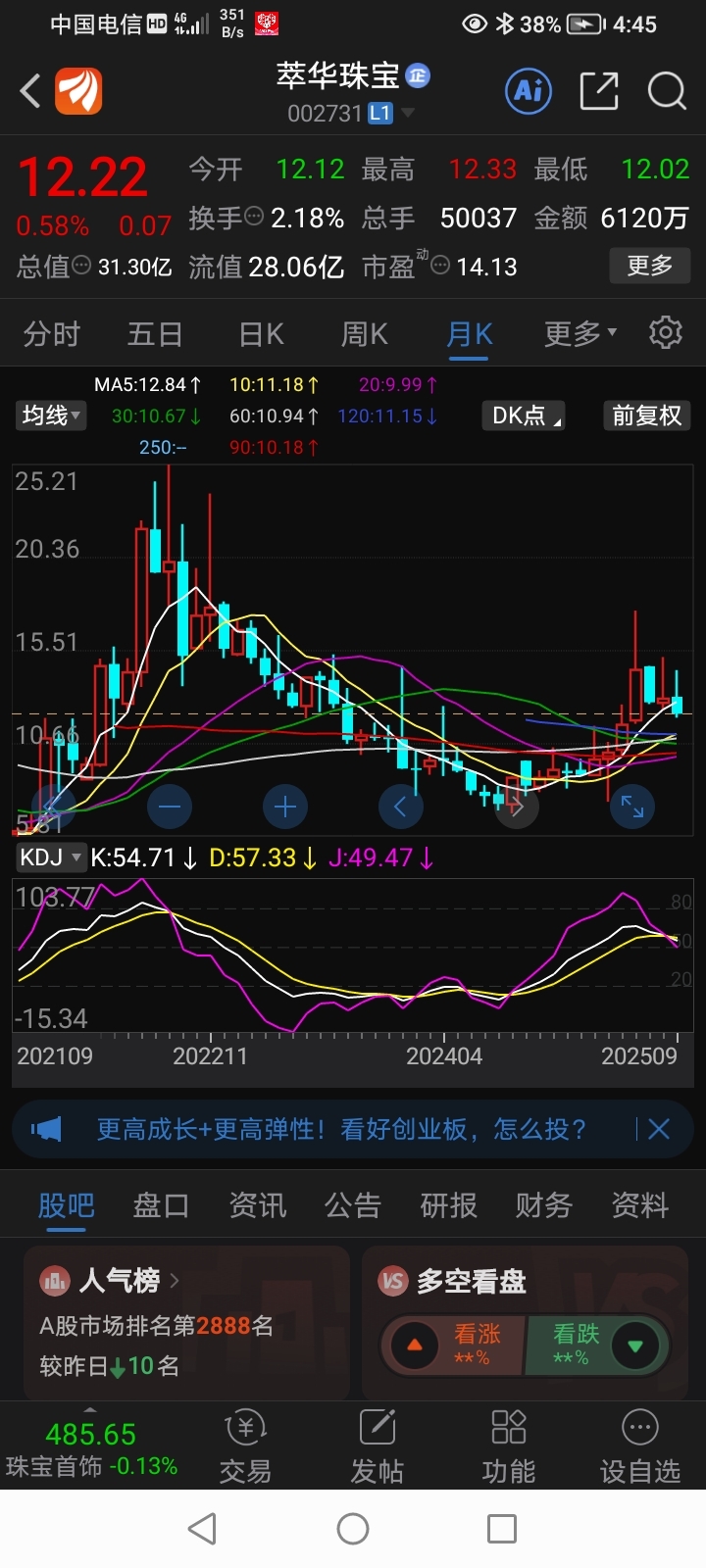This screenshot has height=1568, width=706.
Task: Tap the 202509 date axis label
Action: pyautogui.click(x=639, y=1056)
